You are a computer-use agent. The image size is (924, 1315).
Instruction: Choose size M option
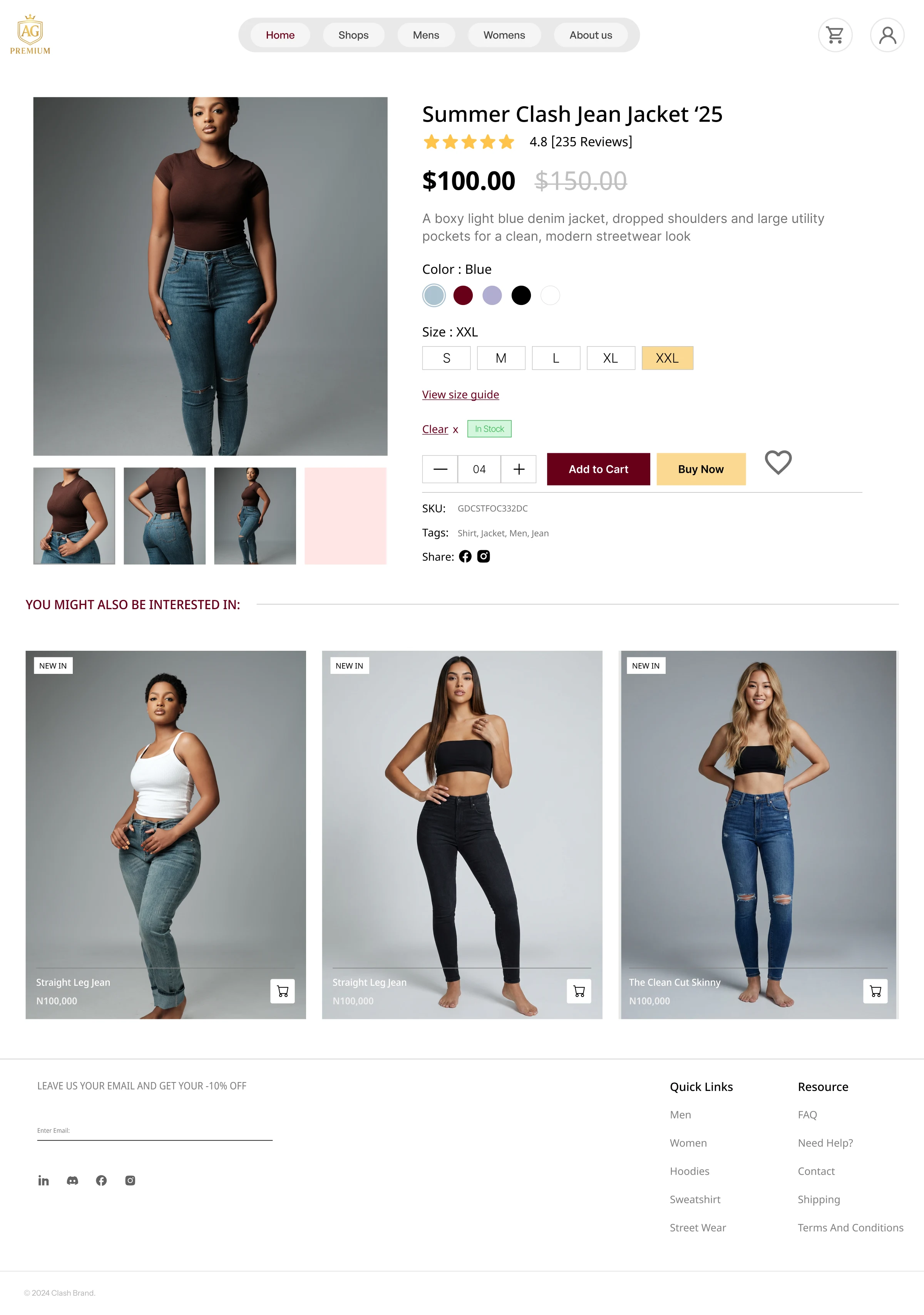pyautogui.click(x=501, y=358)
